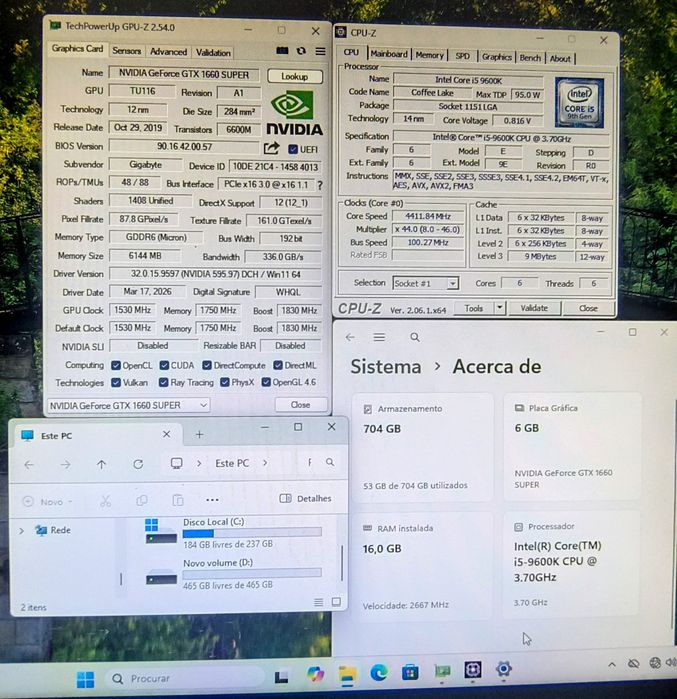Click File Explorer forward arrow
677x699 pixels.
(x=66, y=465)
